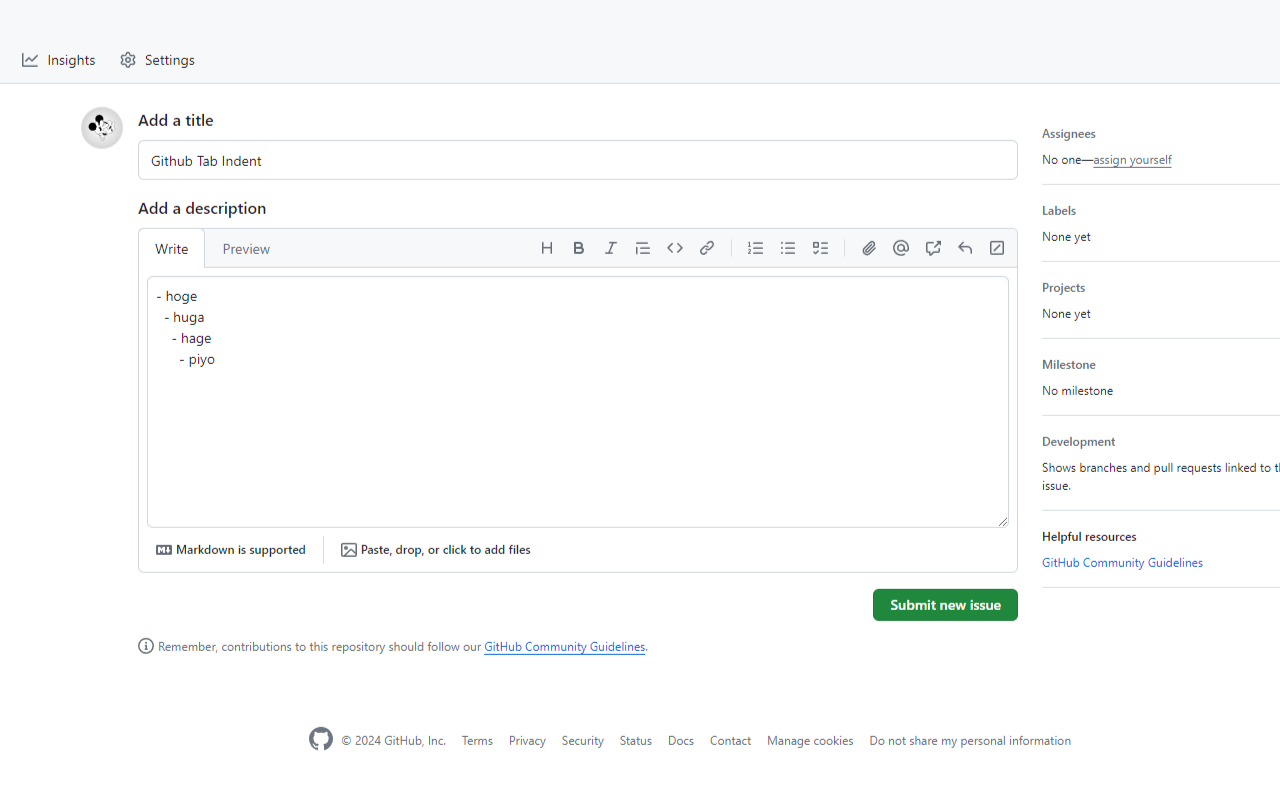Assign yourself to the issue
Viewport: 1280px width, 800px height.
click(1132, 159)
